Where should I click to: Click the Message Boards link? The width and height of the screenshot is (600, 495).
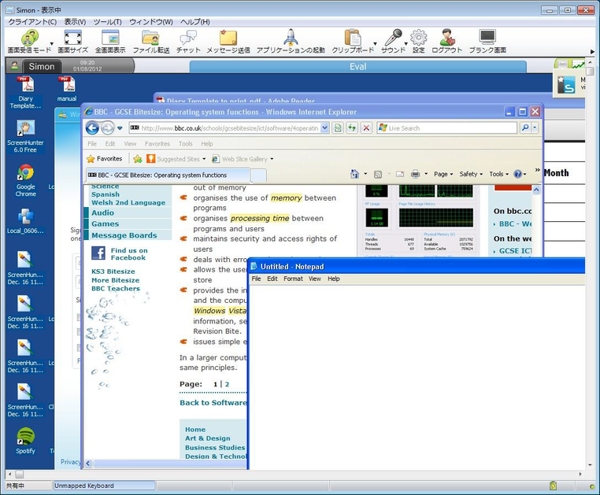coord(124,235)
